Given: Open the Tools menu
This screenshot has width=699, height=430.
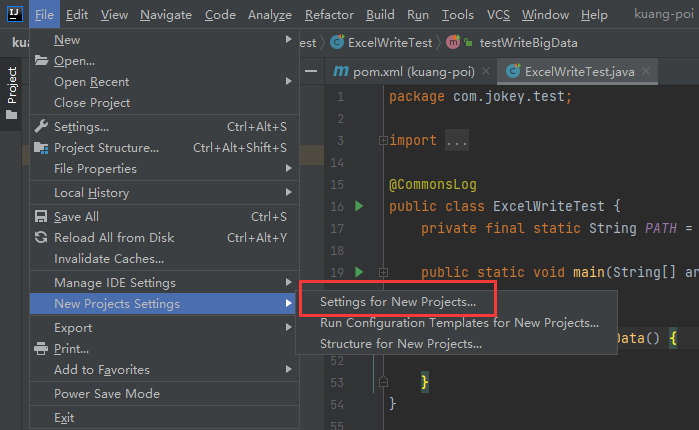Looking at the screenshot, I should tap(458, 15).
